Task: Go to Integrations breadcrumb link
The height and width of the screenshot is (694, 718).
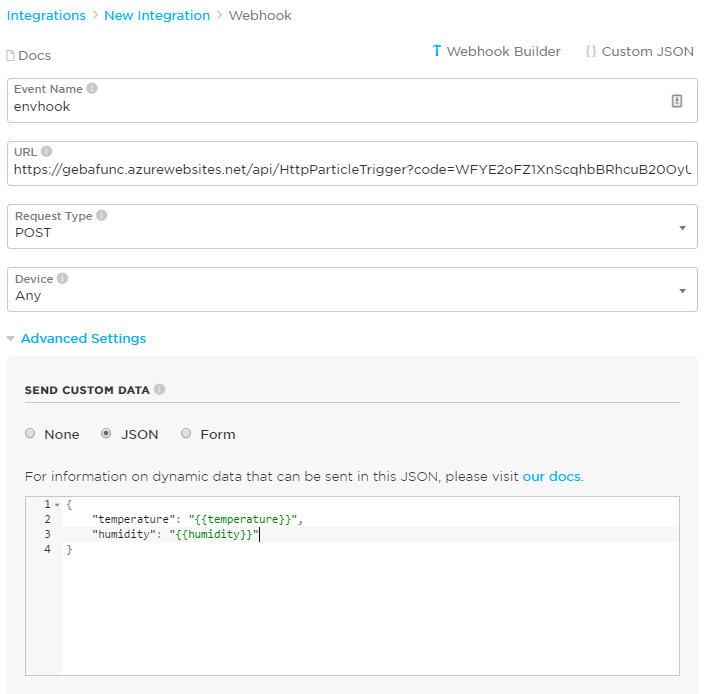Action: (x=46, y=16)
